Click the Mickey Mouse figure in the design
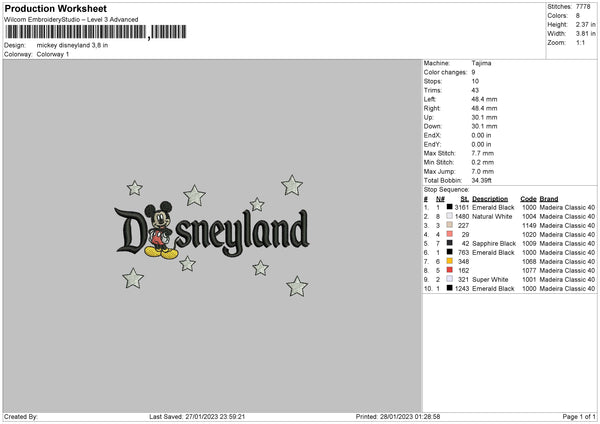Screen dimensions: 600x424 (161, 230)
